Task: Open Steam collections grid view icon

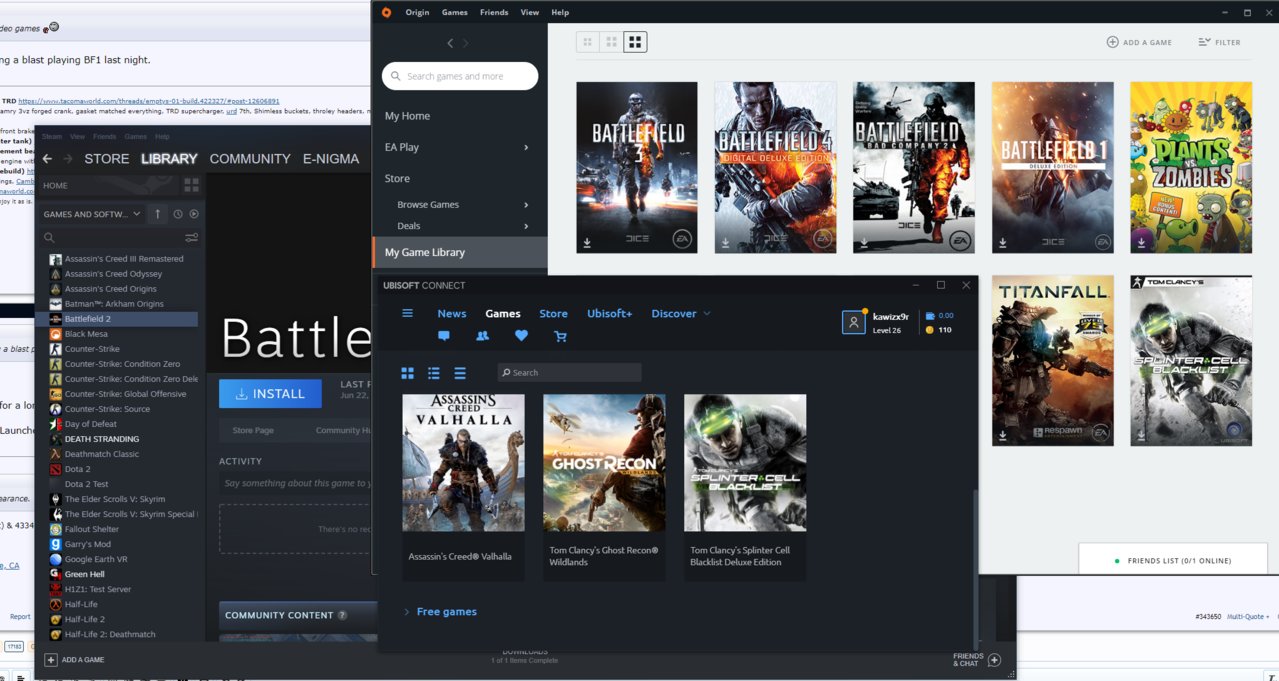Action: [191, 185]
